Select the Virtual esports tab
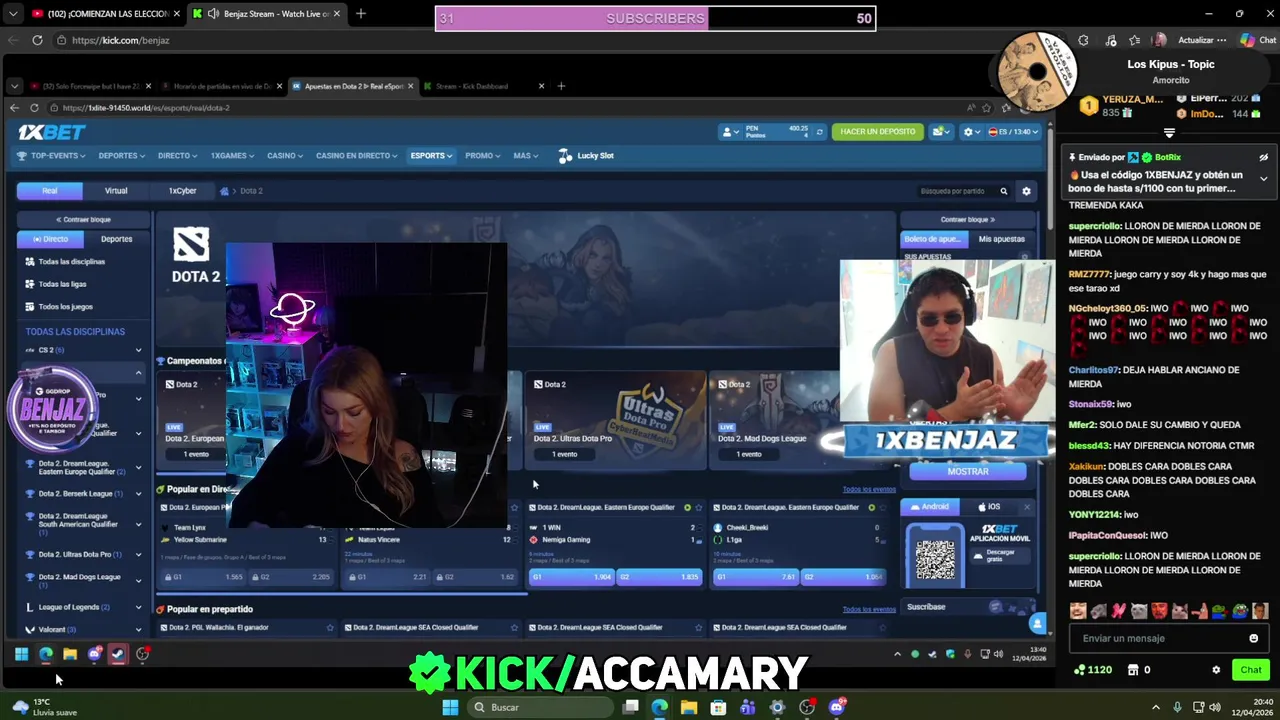Image resolution: width=1280 pixels, height=720 pixels. pos(116,191)
